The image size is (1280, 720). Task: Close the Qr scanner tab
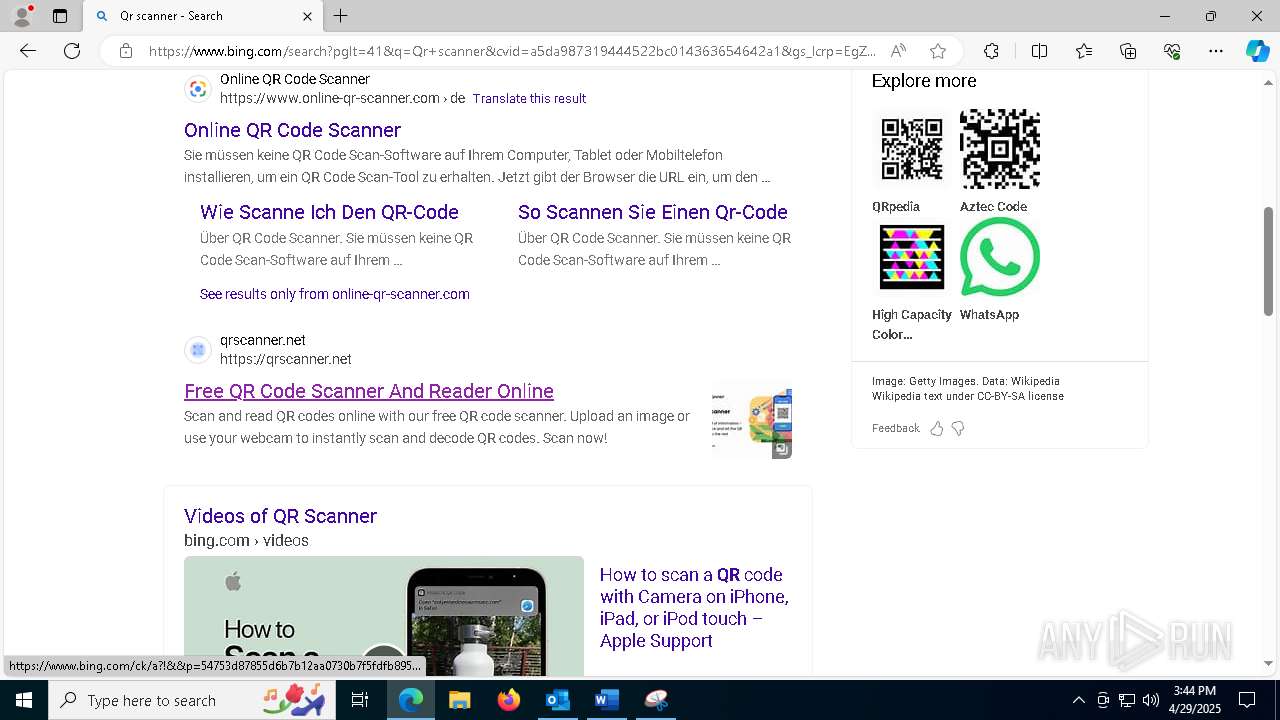(307, 16)
